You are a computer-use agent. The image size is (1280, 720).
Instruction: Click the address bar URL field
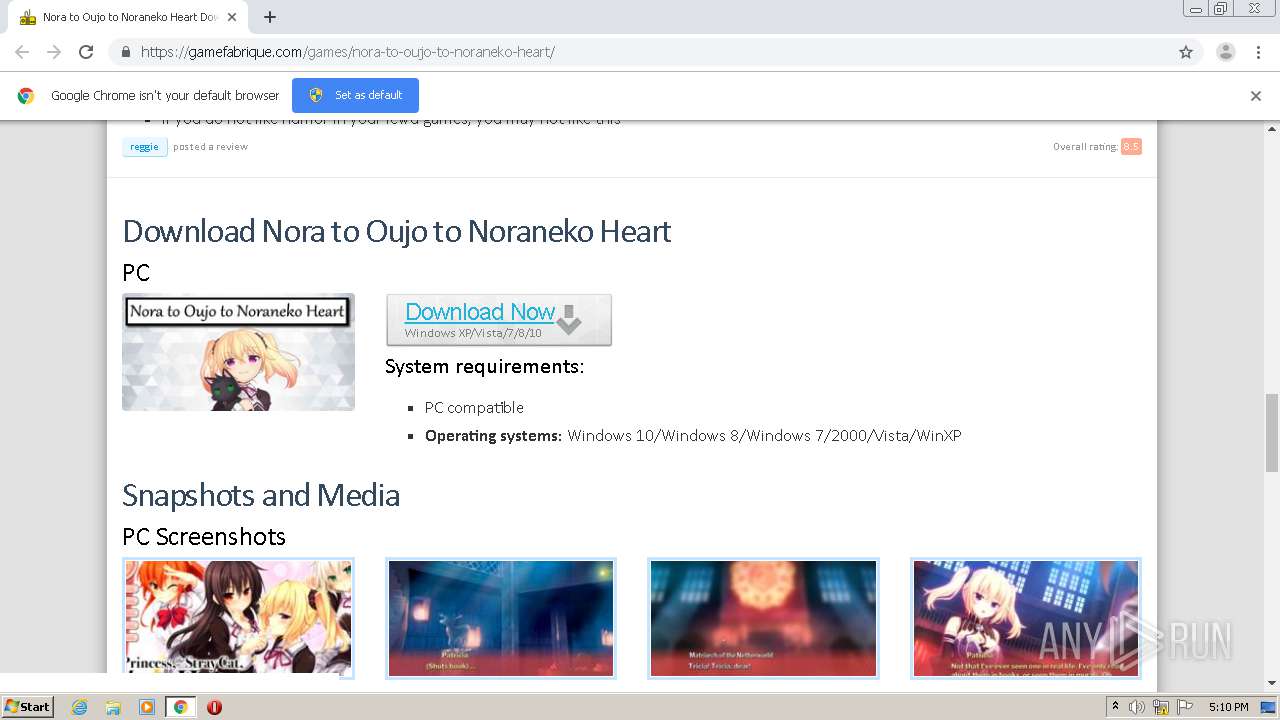655,52
